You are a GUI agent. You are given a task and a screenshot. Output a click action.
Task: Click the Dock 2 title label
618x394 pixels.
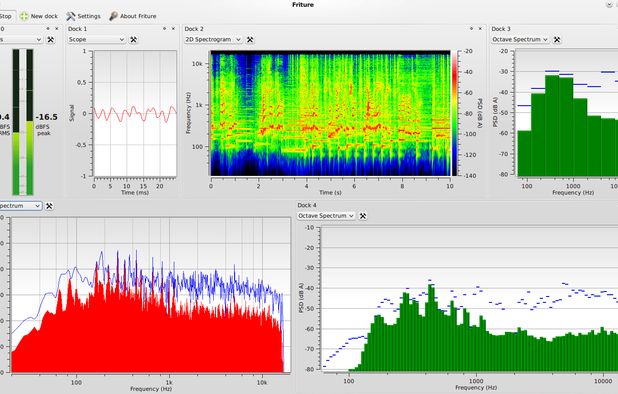pos(194,29)
